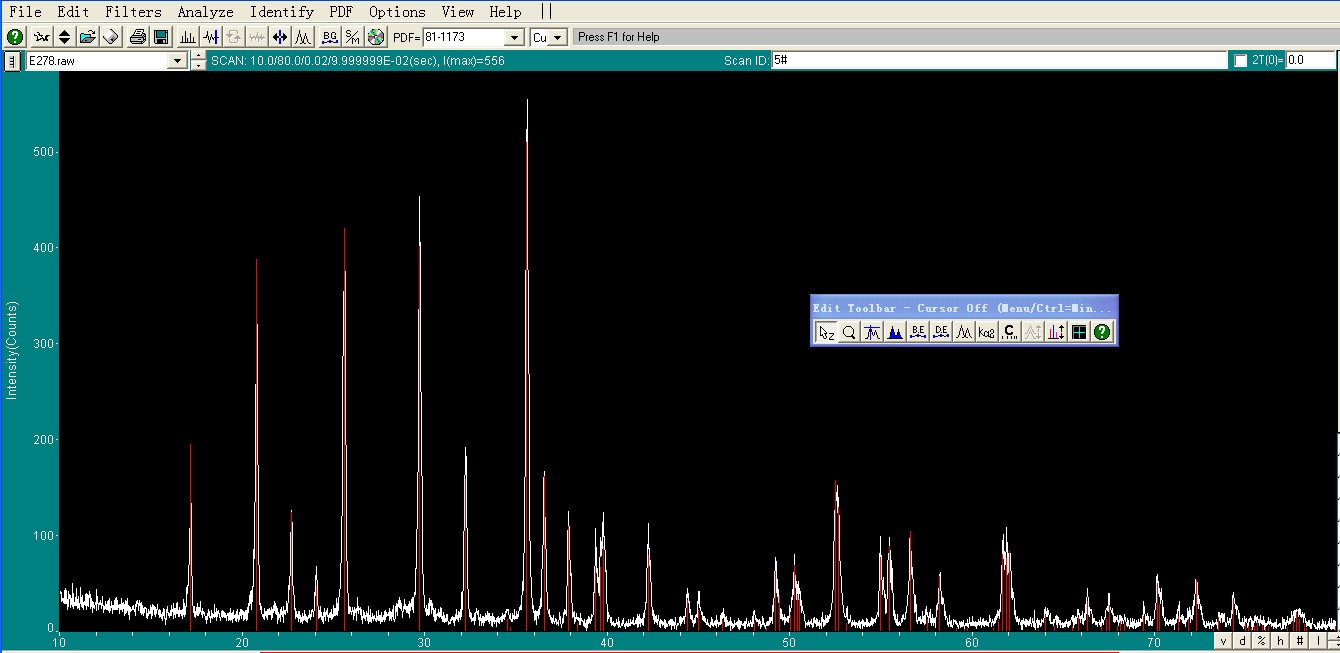This screenshot has width=1340, height=653.
Task: Toggle the 2T(0) checkbox
Action: point(1241,61)
